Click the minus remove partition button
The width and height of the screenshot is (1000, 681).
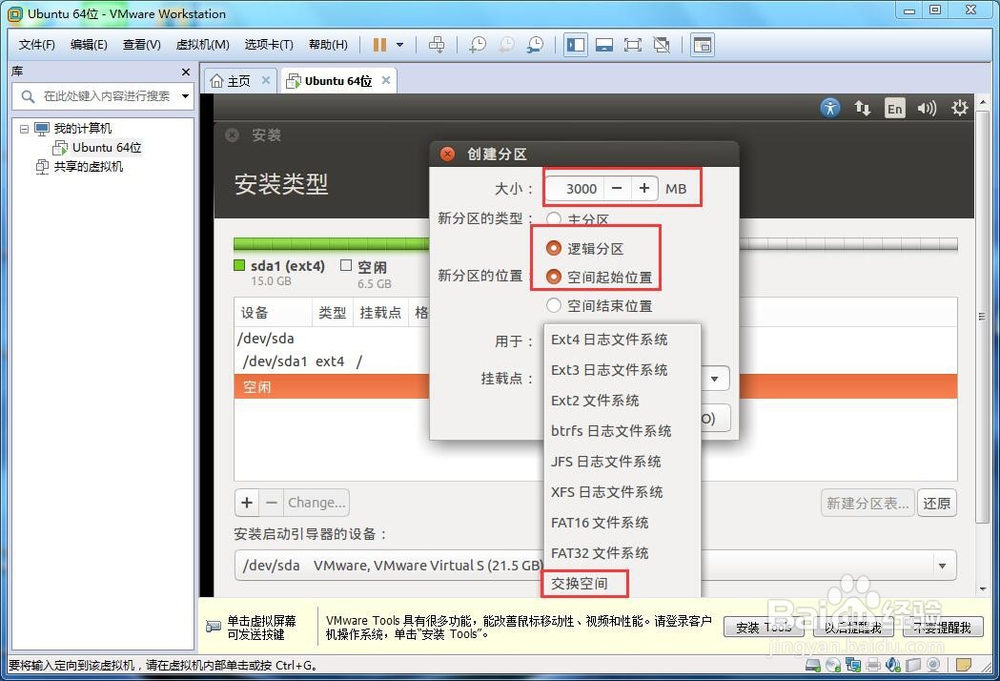(x=272, y=503)
